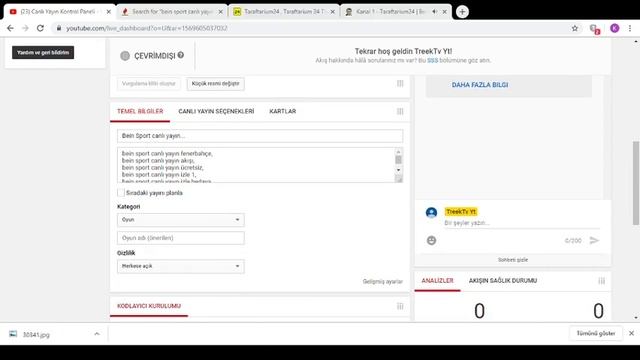Open the purple K profile avatar
Viewport: 640px width, 360px height.
615,28
